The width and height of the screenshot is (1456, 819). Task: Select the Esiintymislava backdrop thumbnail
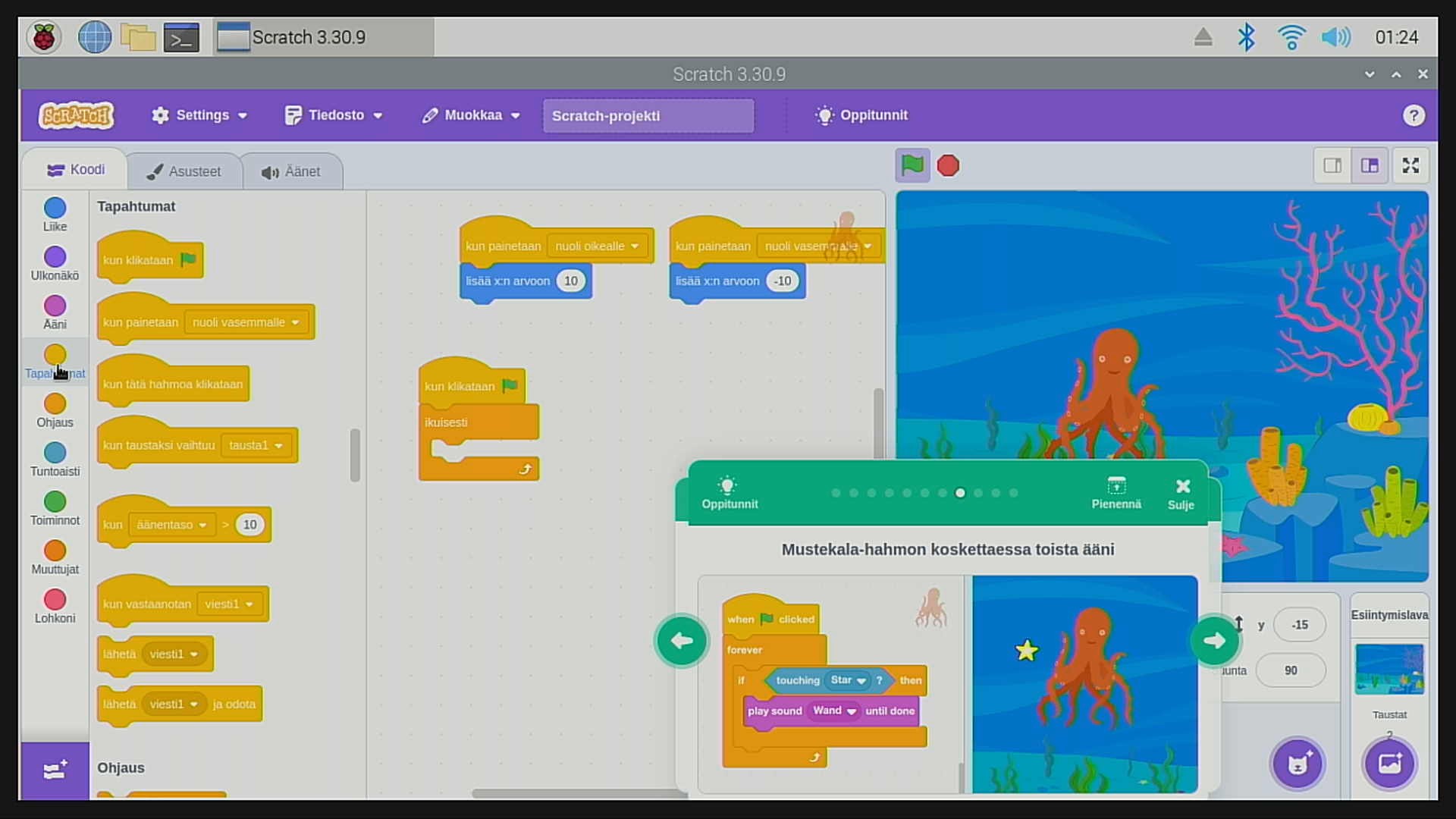click(x=1389, y=669)
